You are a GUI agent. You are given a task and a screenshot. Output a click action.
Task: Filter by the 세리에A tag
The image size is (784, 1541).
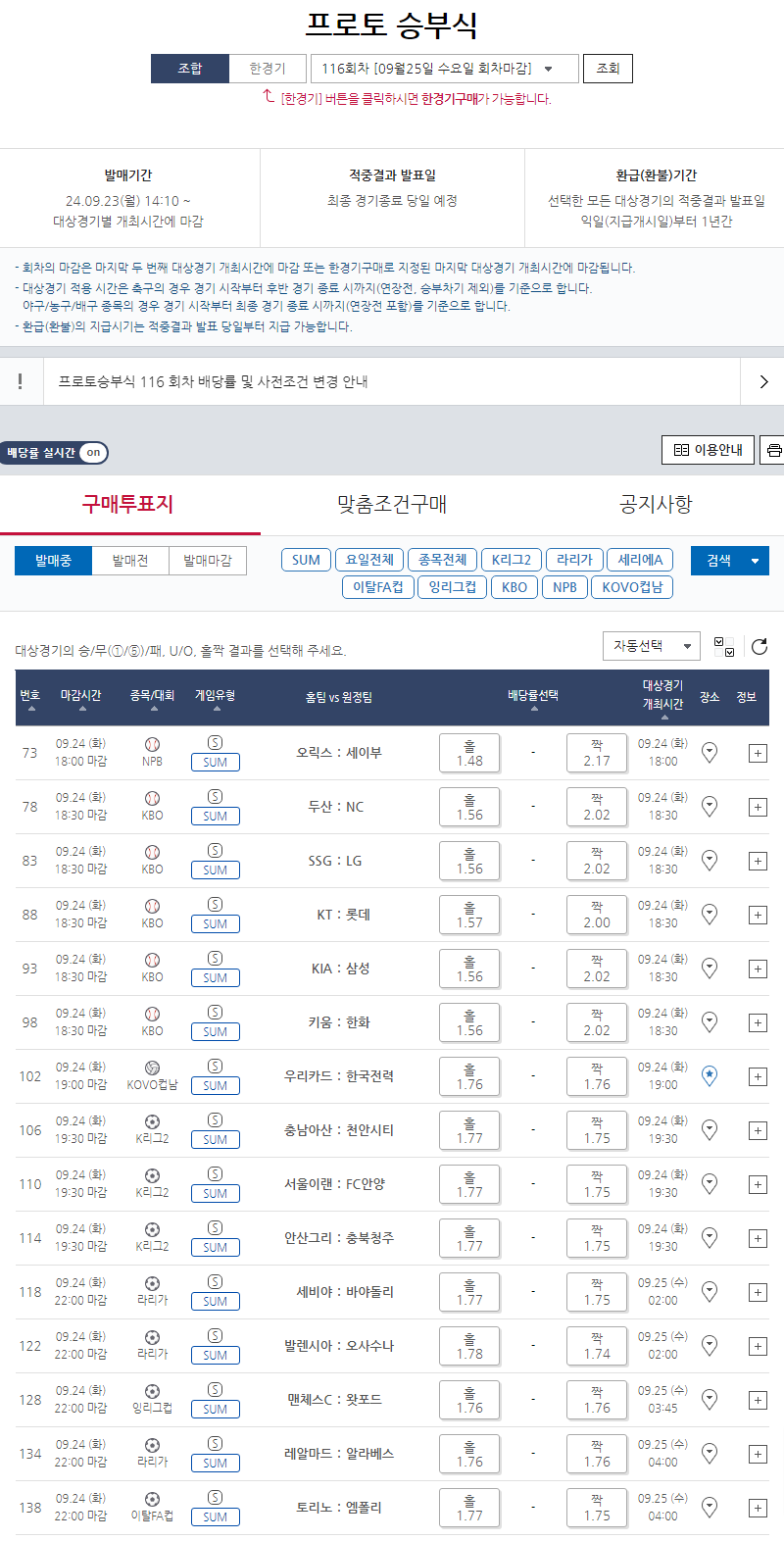pyautogui.click(x=640, y=560)
